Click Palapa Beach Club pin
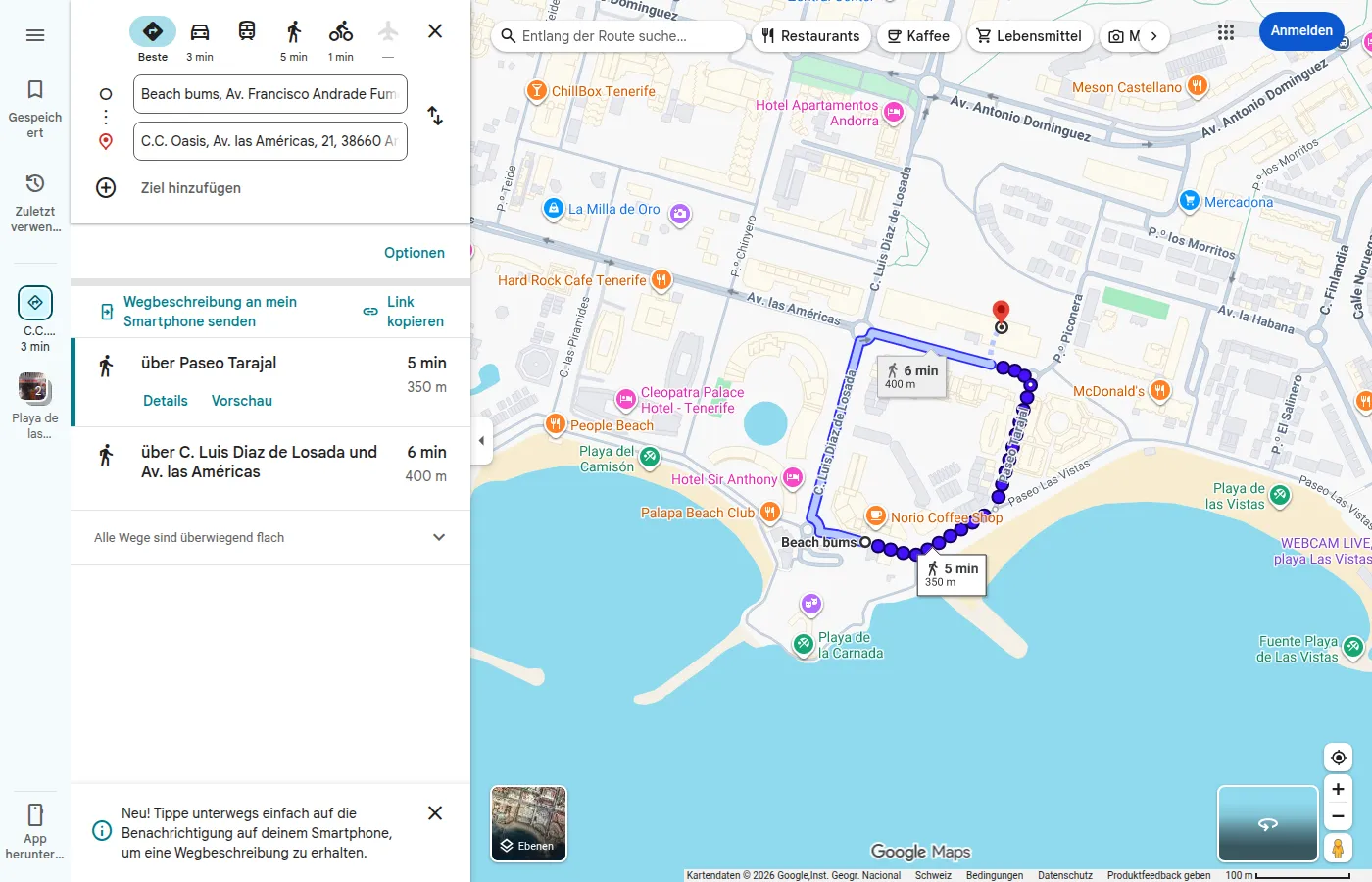The height and width of the screenshot is (882, 1372). tap(770, 512)
